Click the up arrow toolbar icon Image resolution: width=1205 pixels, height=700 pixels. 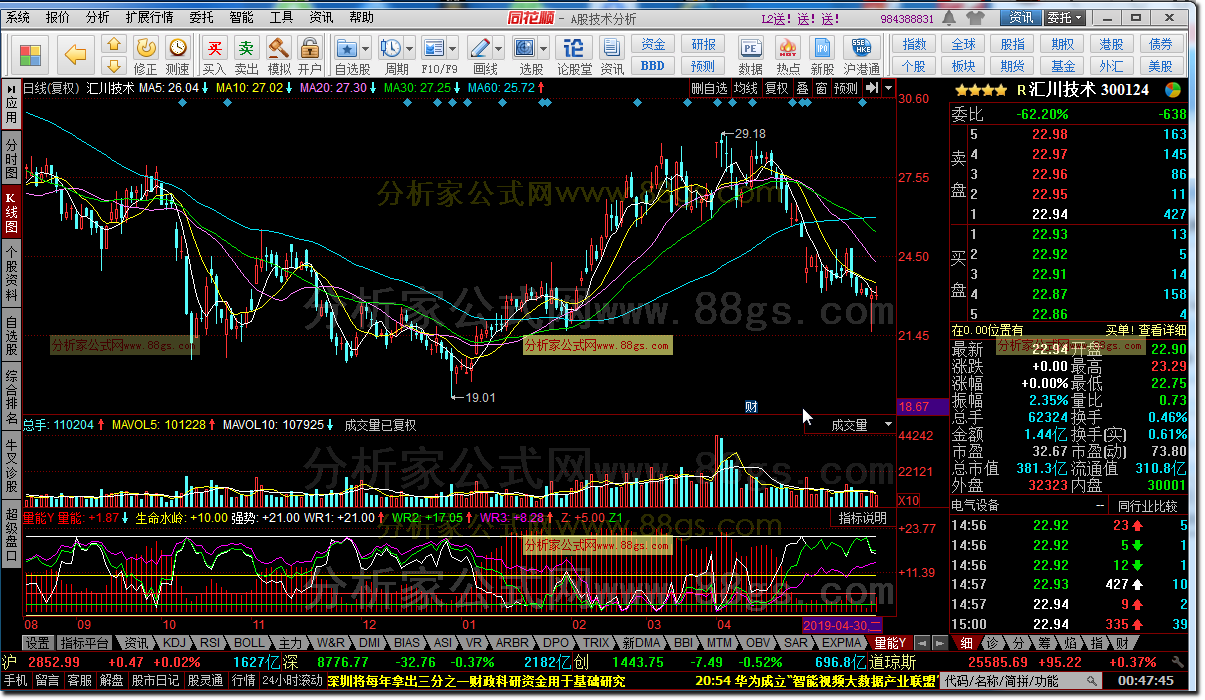[x=114, y=44]
